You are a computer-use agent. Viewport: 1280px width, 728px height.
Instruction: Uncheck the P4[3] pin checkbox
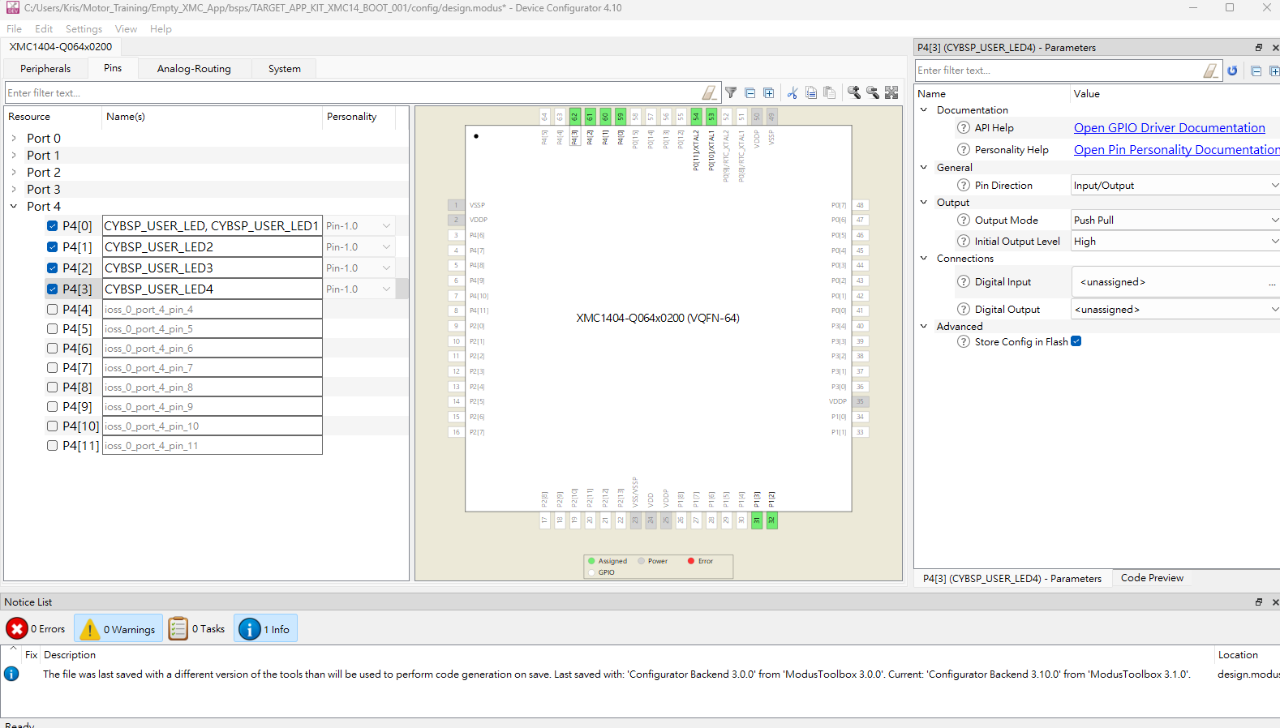pyautogui.click(x=52, y=289)
